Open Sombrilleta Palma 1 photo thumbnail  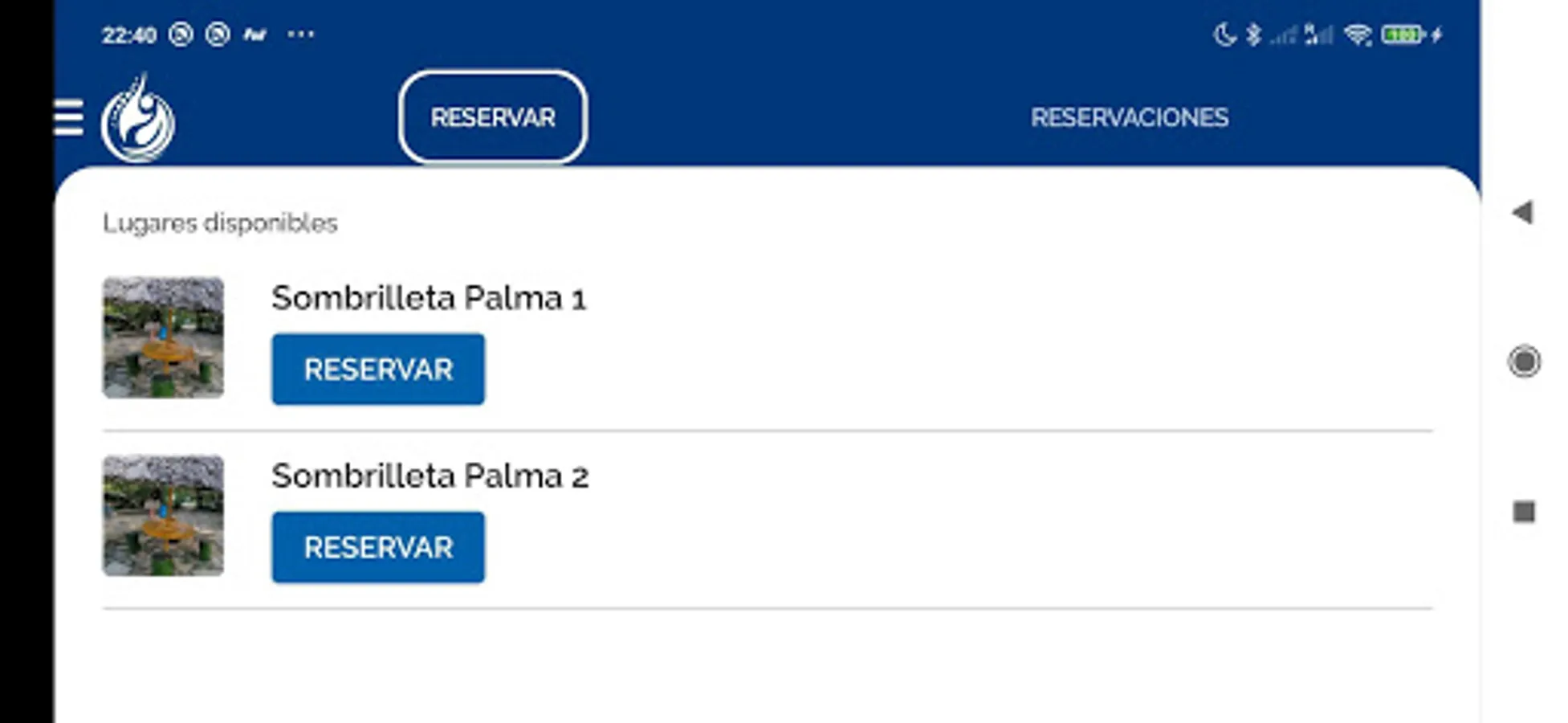(163, 337)
